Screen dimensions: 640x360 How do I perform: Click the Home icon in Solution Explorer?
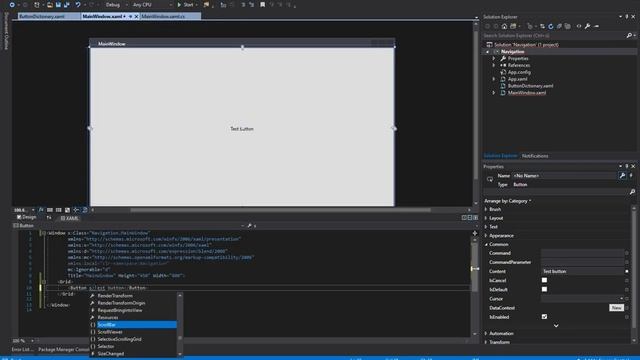tap(504, 26)
